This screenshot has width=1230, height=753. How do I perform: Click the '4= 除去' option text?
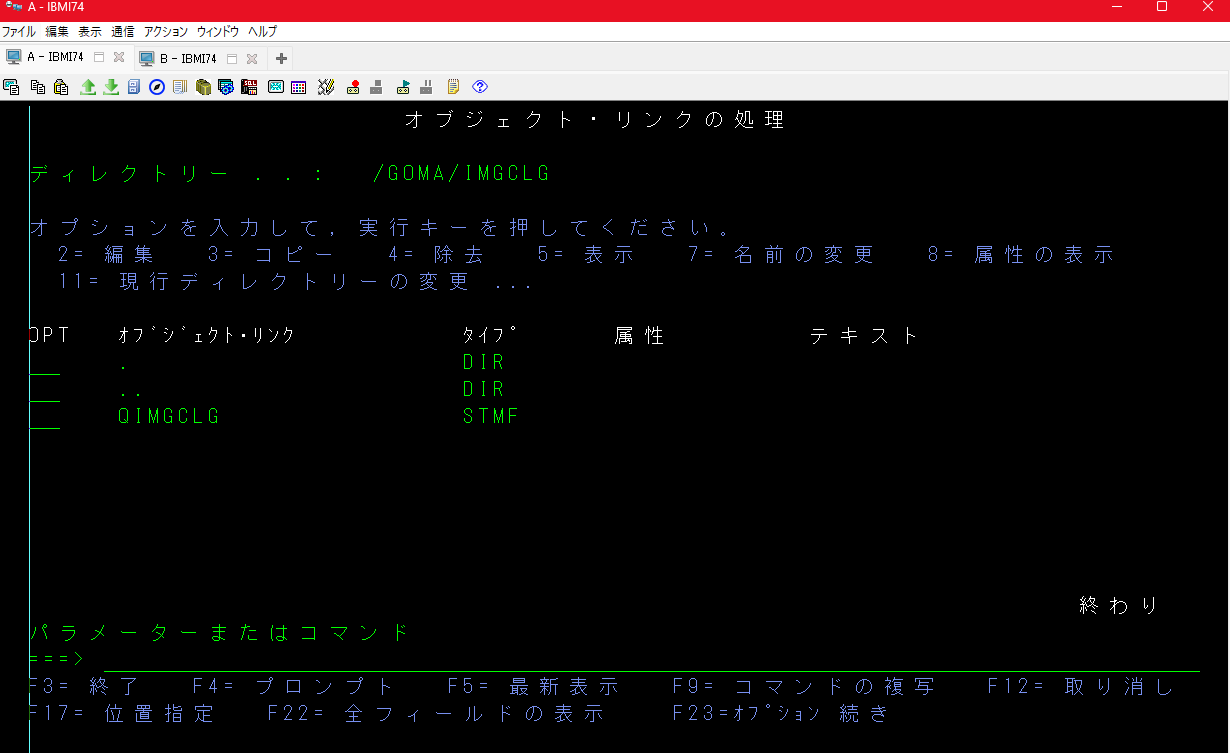click(436, 255)
